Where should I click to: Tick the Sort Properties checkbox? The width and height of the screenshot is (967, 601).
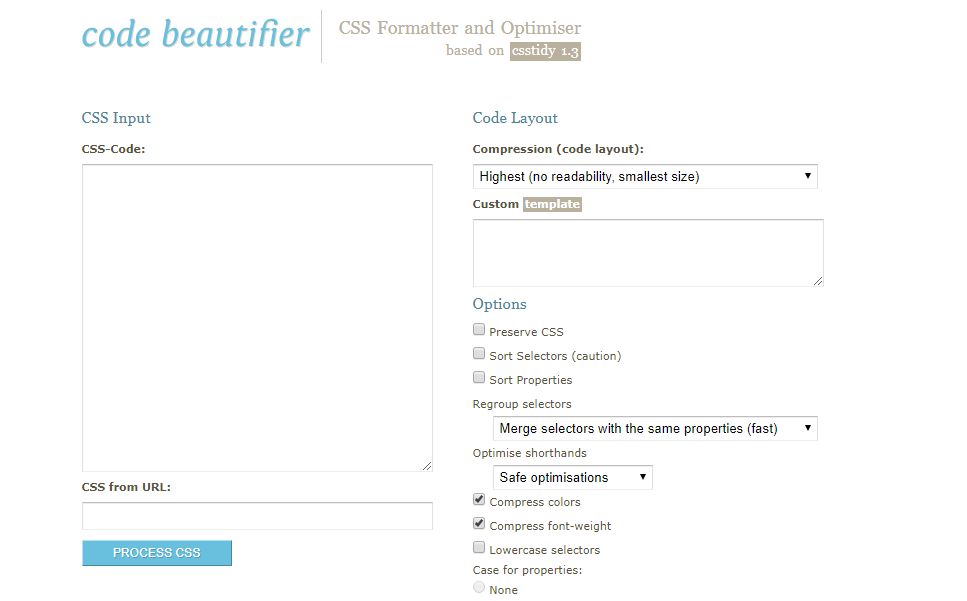[x=479, y=378]
